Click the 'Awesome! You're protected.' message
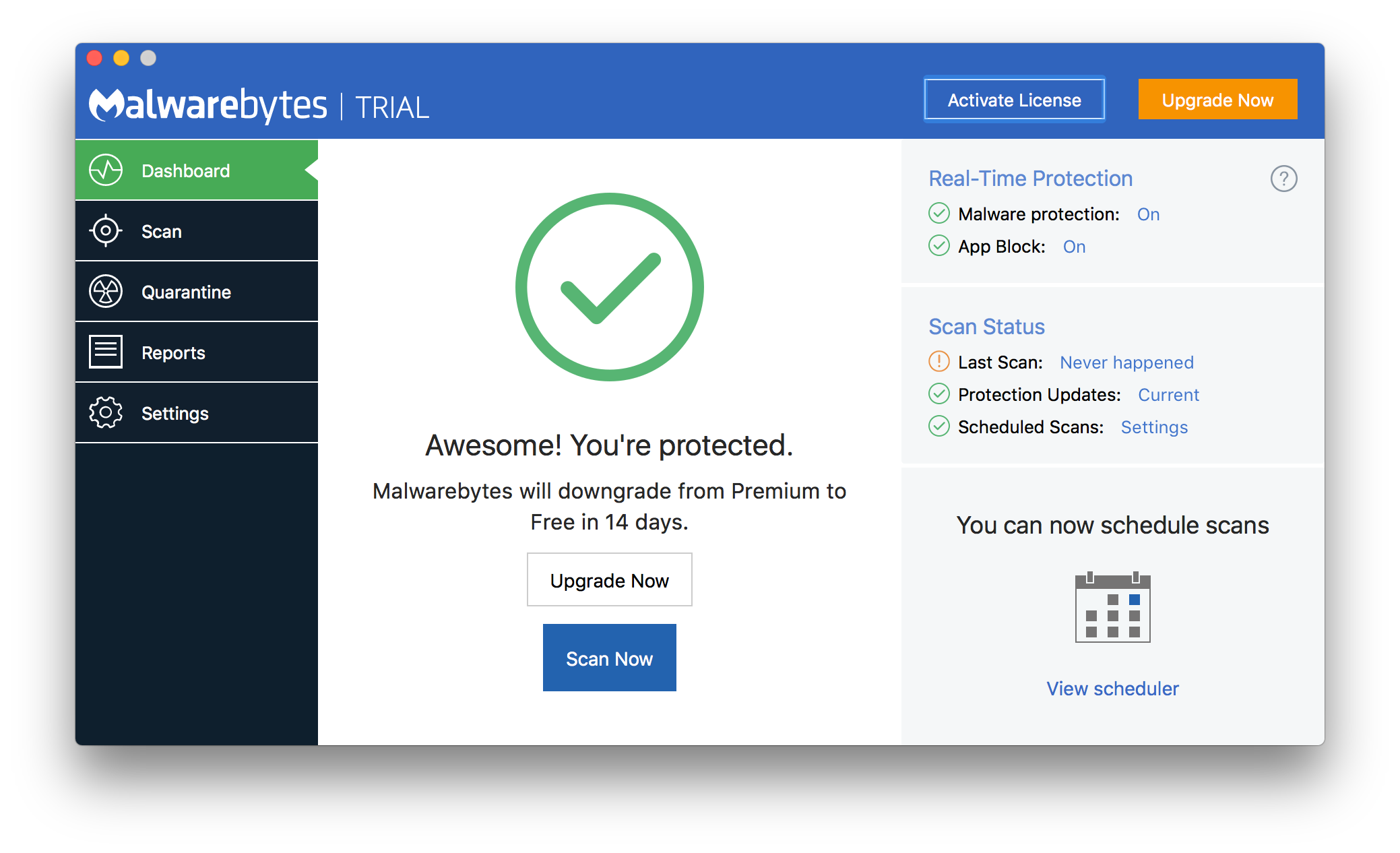 (609, 445)
